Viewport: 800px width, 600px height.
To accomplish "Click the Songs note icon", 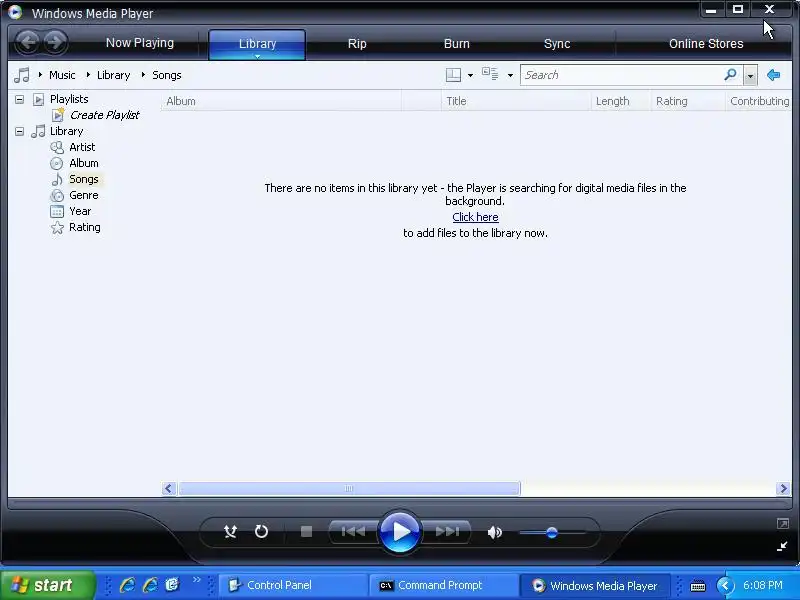I will [57, 179].
